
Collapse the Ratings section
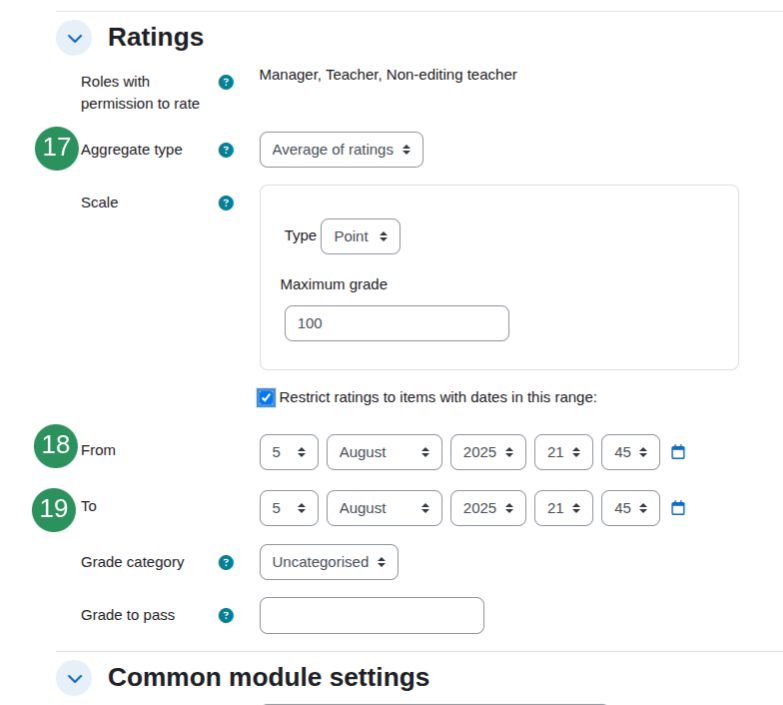[x=74, y=38]
